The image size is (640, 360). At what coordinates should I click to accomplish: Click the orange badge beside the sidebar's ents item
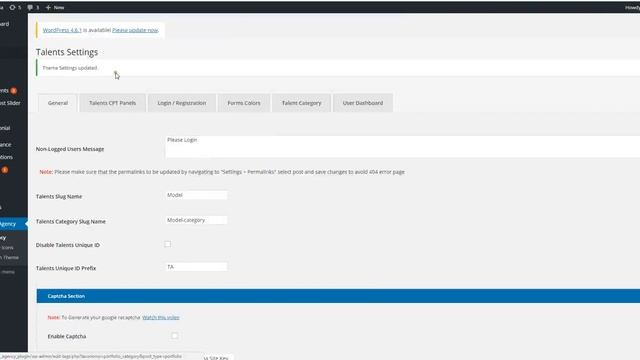[x=13, y=91]
